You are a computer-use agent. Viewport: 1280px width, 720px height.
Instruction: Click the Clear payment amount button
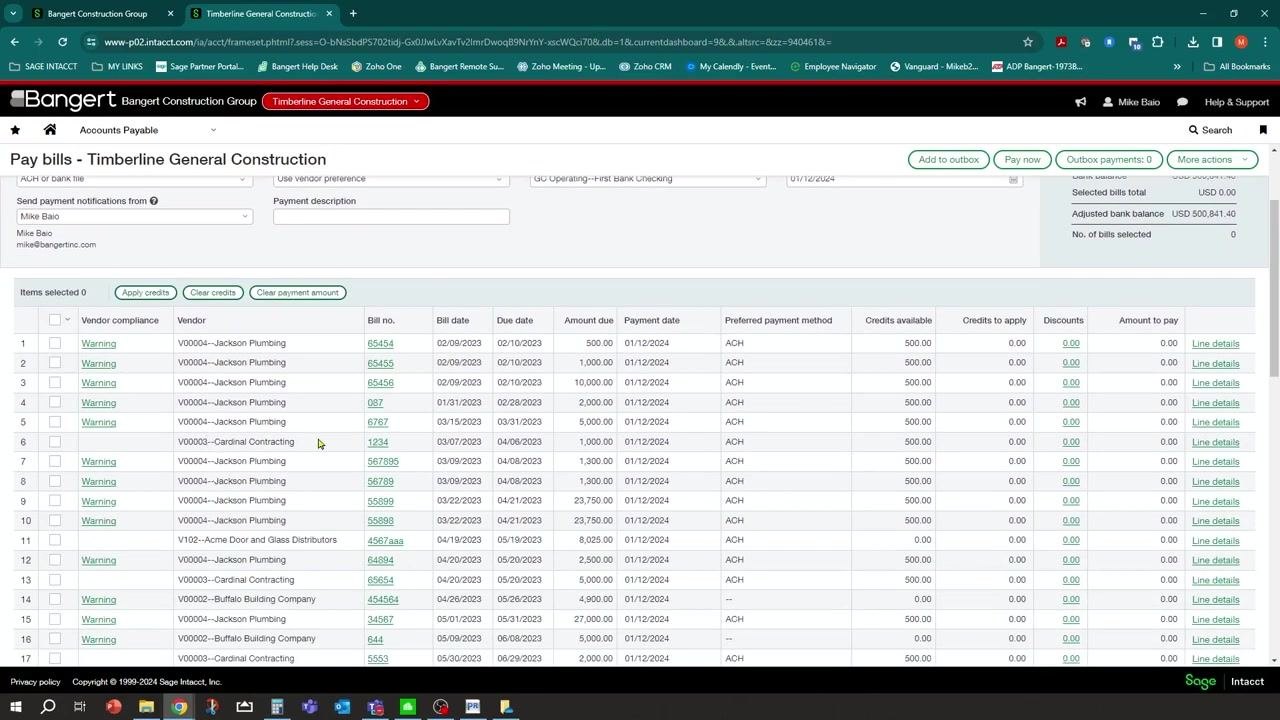pos(297,293)
